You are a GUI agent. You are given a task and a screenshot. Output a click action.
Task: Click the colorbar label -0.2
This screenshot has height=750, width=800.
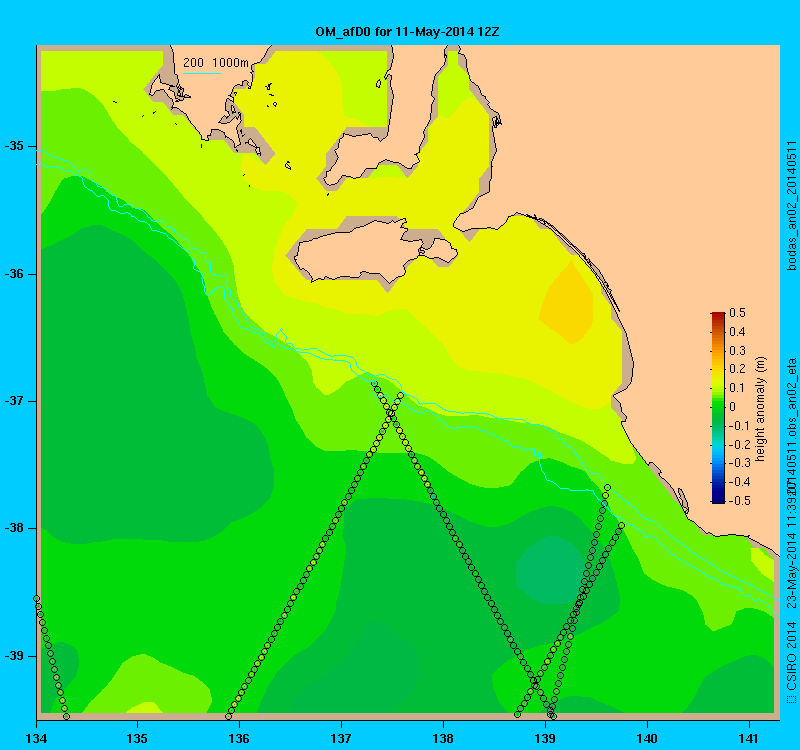click(x=738, y=444)
